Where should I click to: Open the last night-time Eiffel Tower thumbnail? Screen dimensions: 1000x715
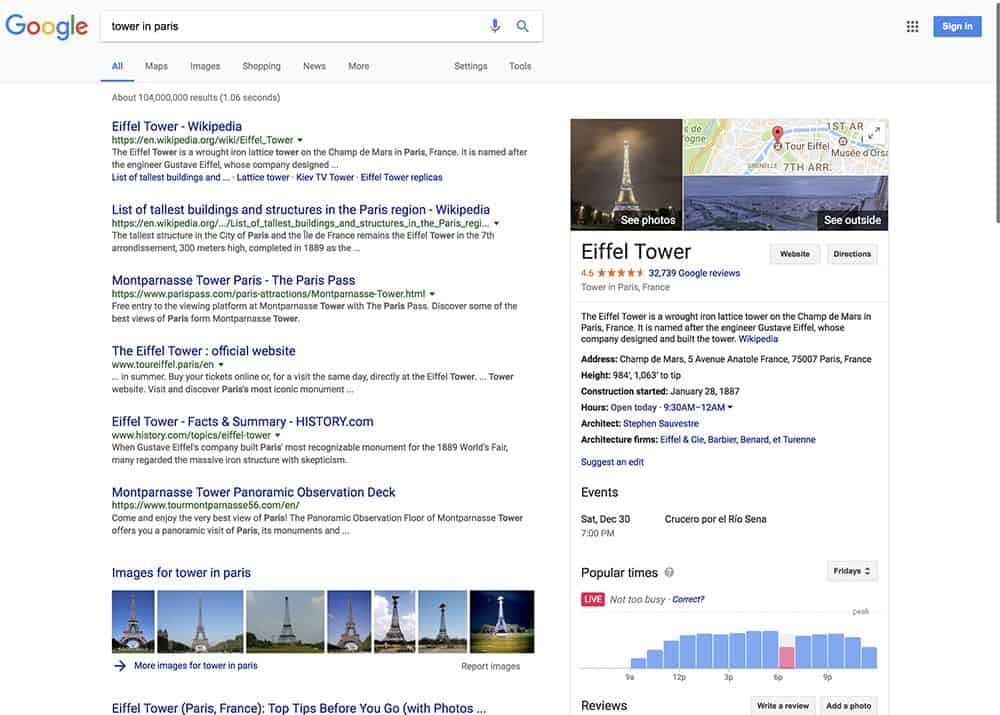pos(502,621)
